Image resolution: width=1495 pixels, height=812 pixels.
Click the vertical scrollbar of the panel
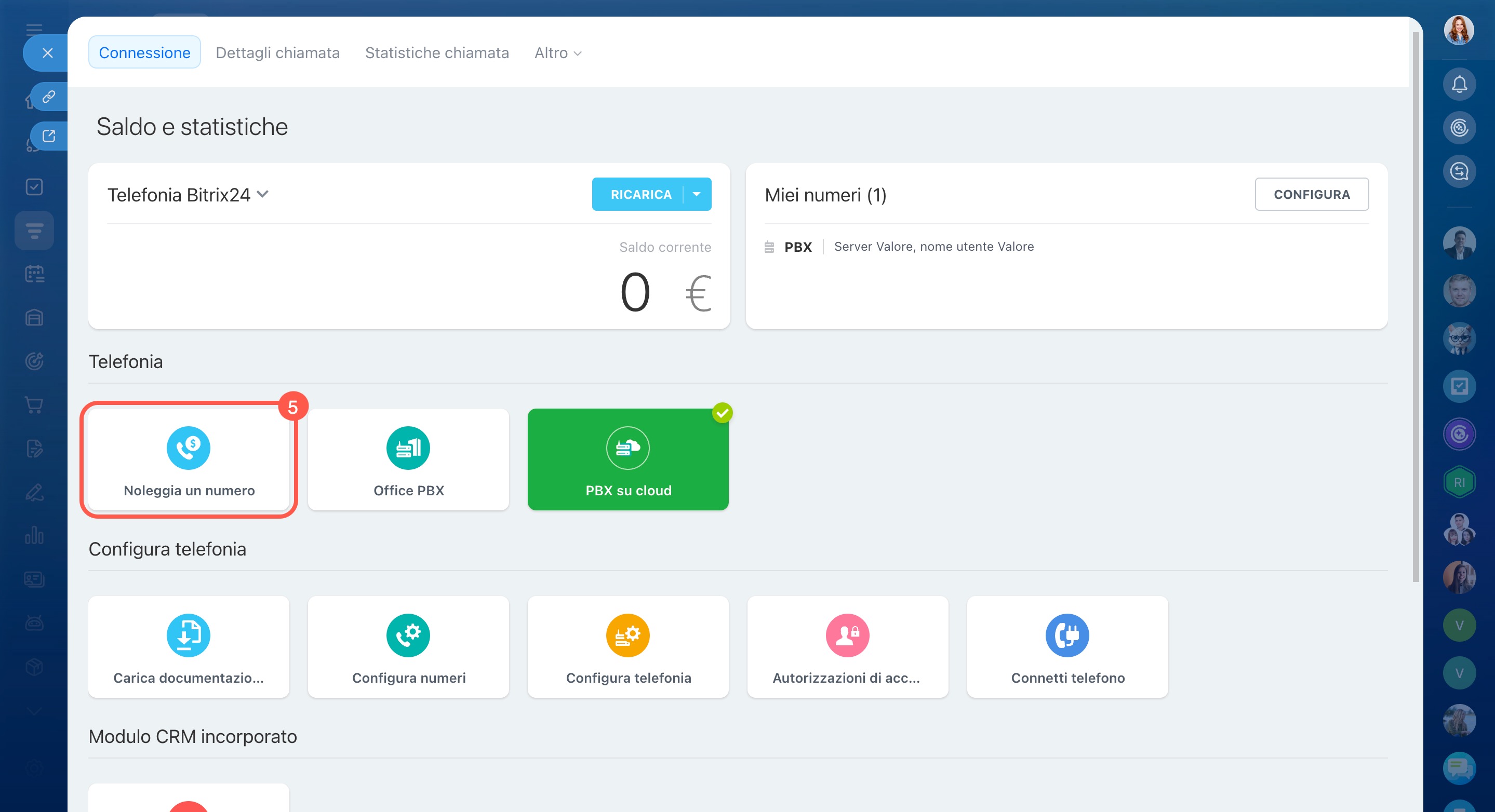coord(1415,307)
